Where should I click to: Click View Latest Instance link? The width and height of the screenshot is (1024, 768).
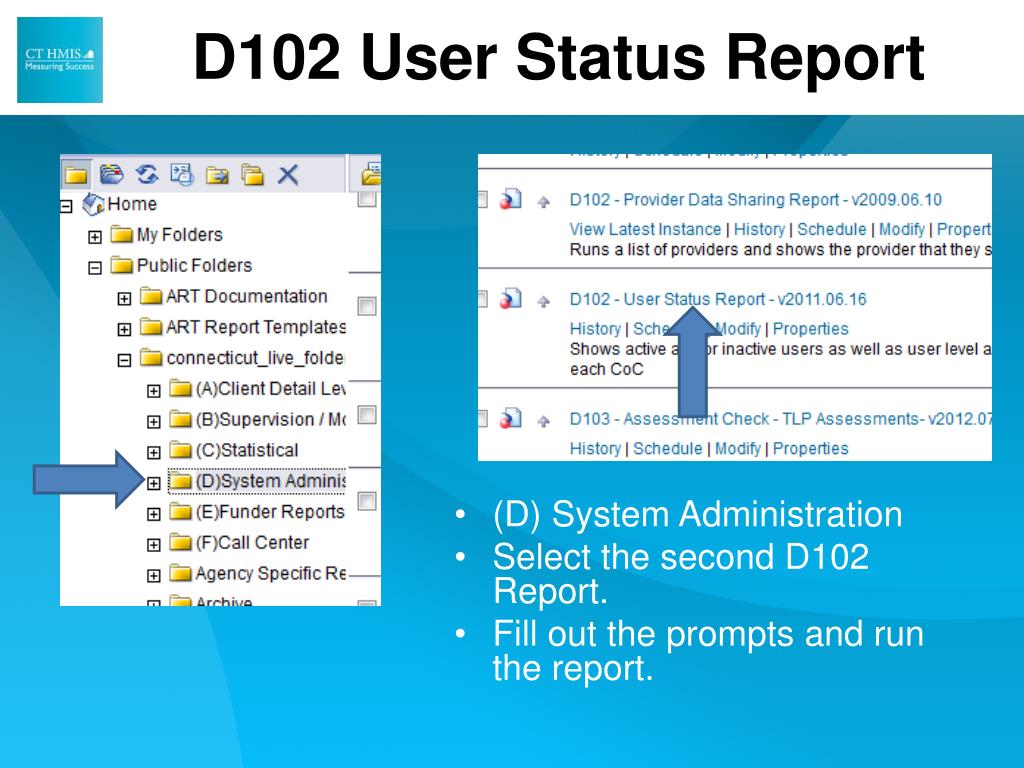(645, 229)
